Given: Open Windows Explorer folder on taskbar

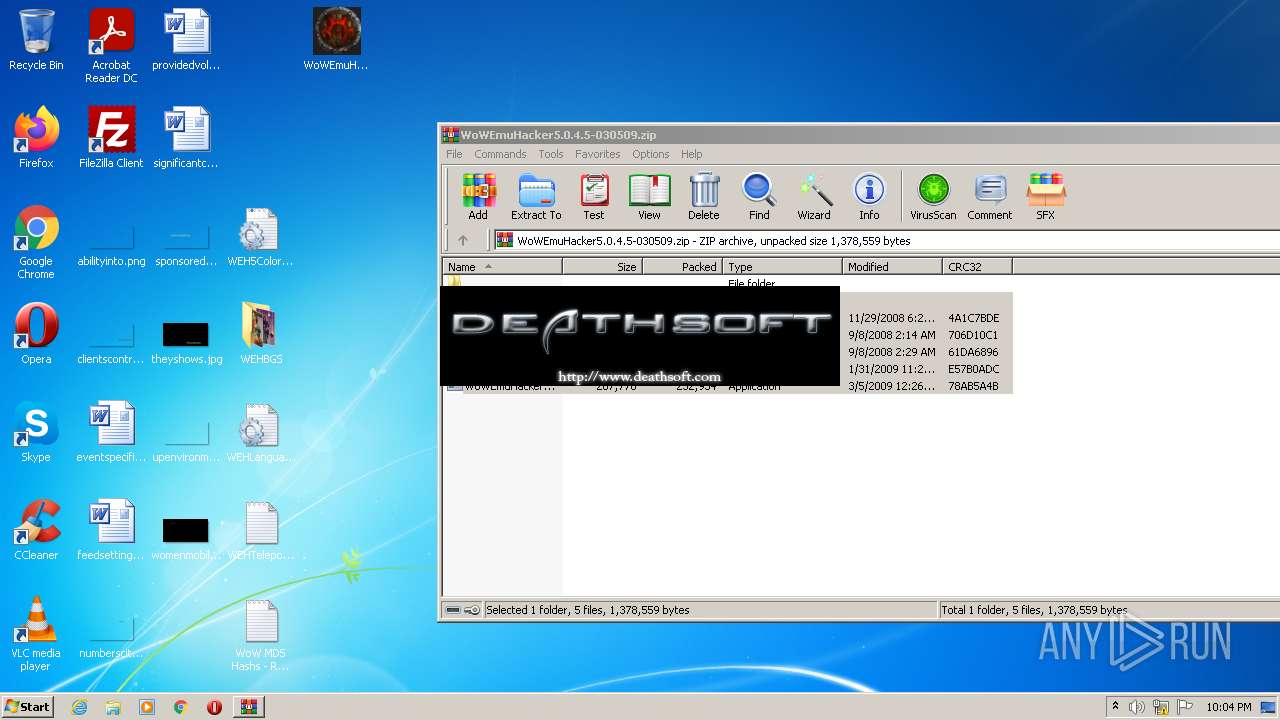Looking at the screenshot, I should pyautogui.click(x=113, y=707).
